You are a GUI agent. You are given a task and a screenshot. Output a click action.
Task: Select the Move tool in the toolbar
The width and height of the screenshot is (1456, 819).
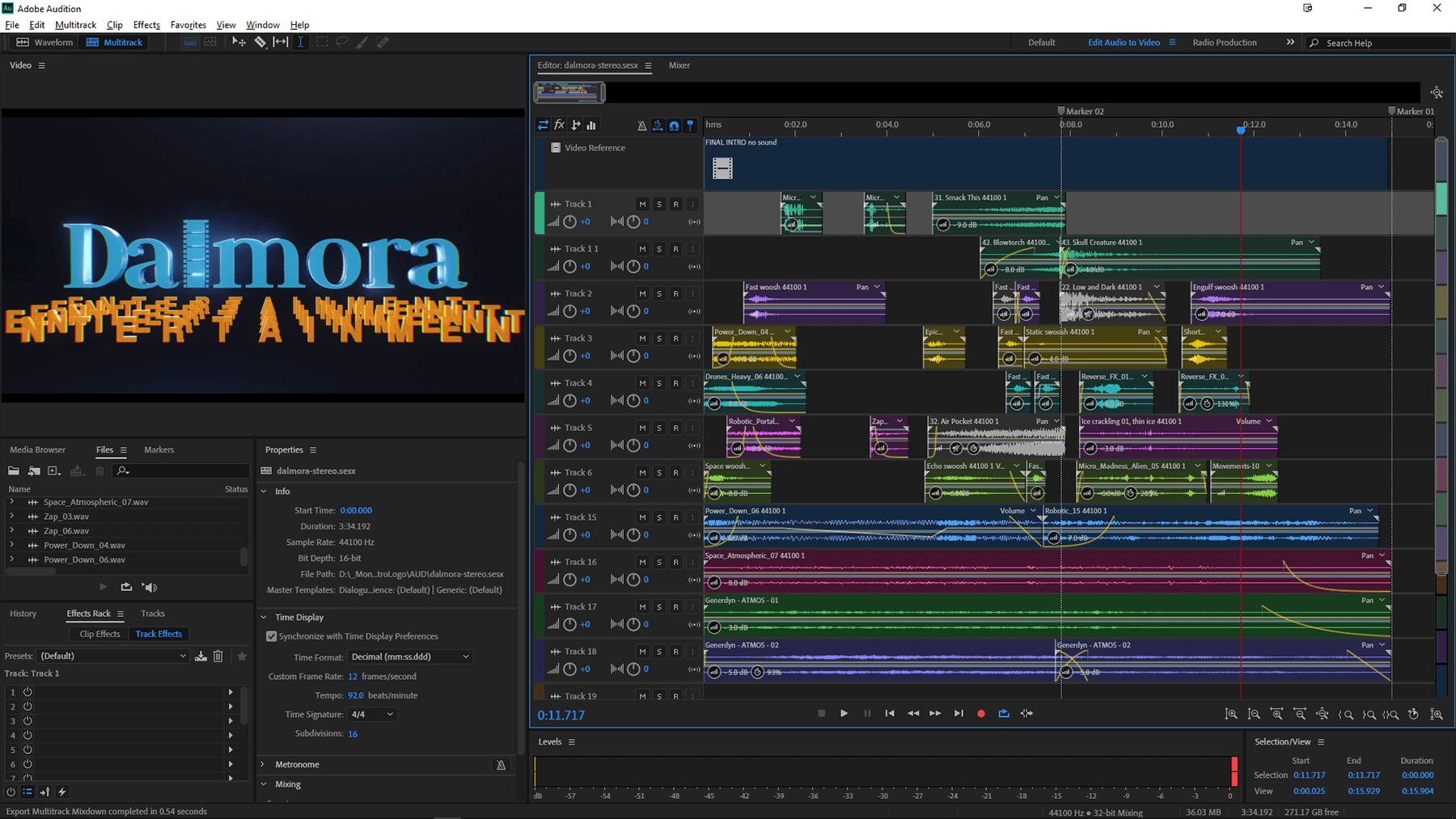tap(239, 42)
